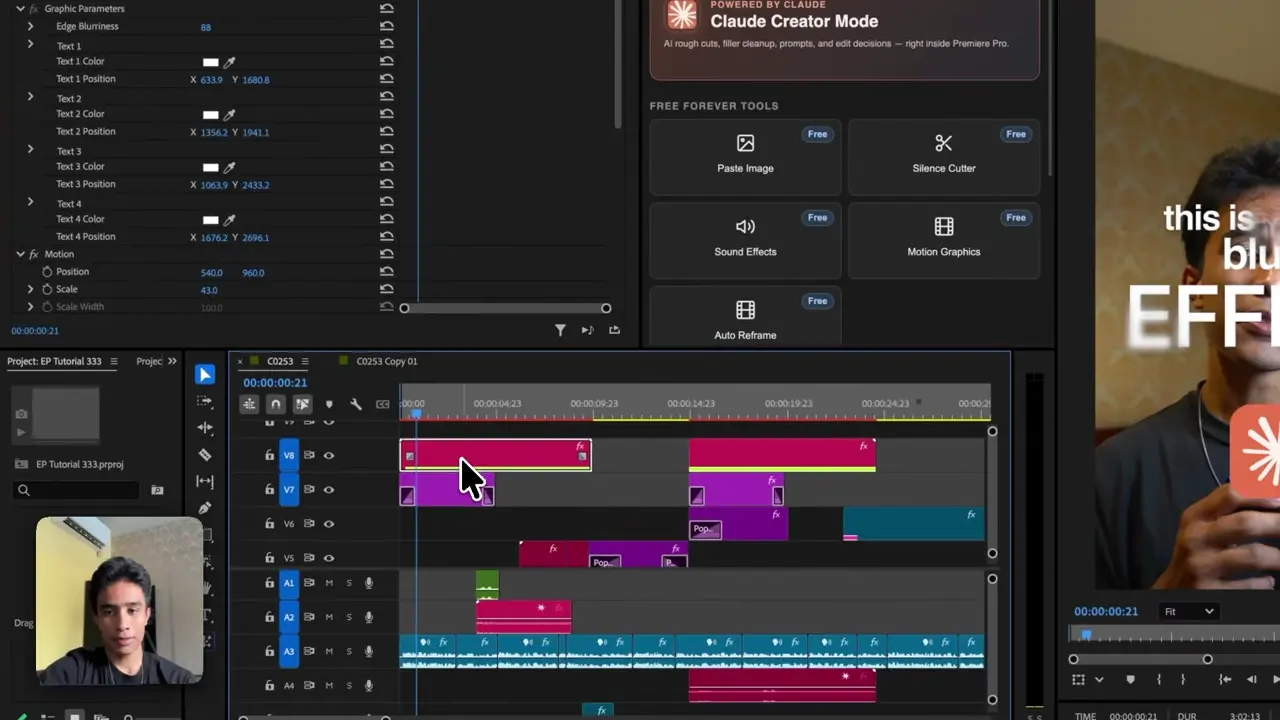Toggle track output eye for V8

click(x=329, y=456)
